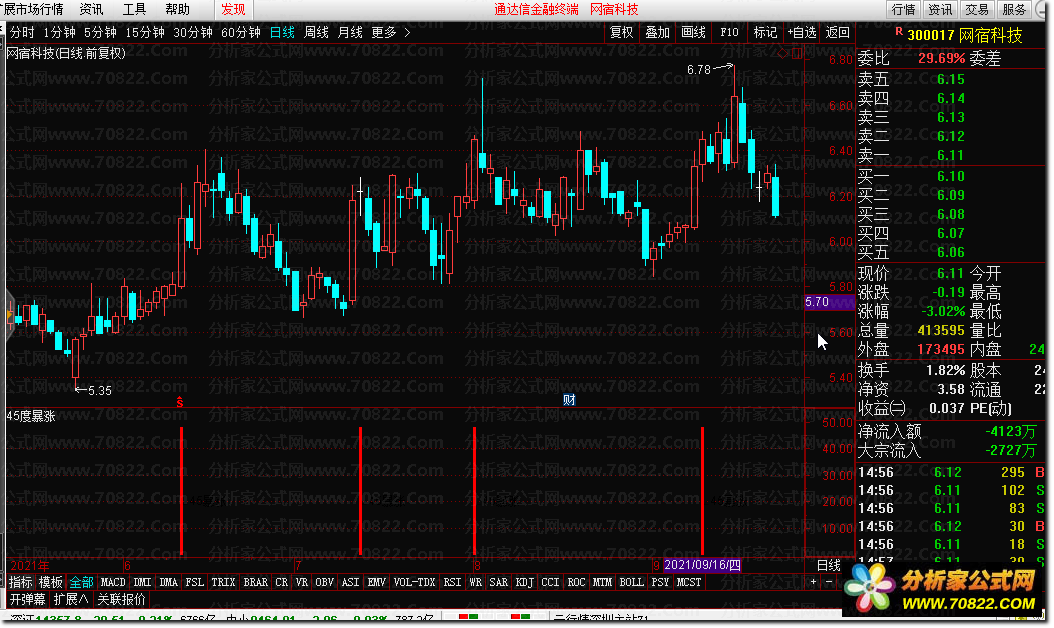Click the 买一 6.10 order row
Image resolution: width=1054 pixels, height=628 pixels.
pos(950,176)
